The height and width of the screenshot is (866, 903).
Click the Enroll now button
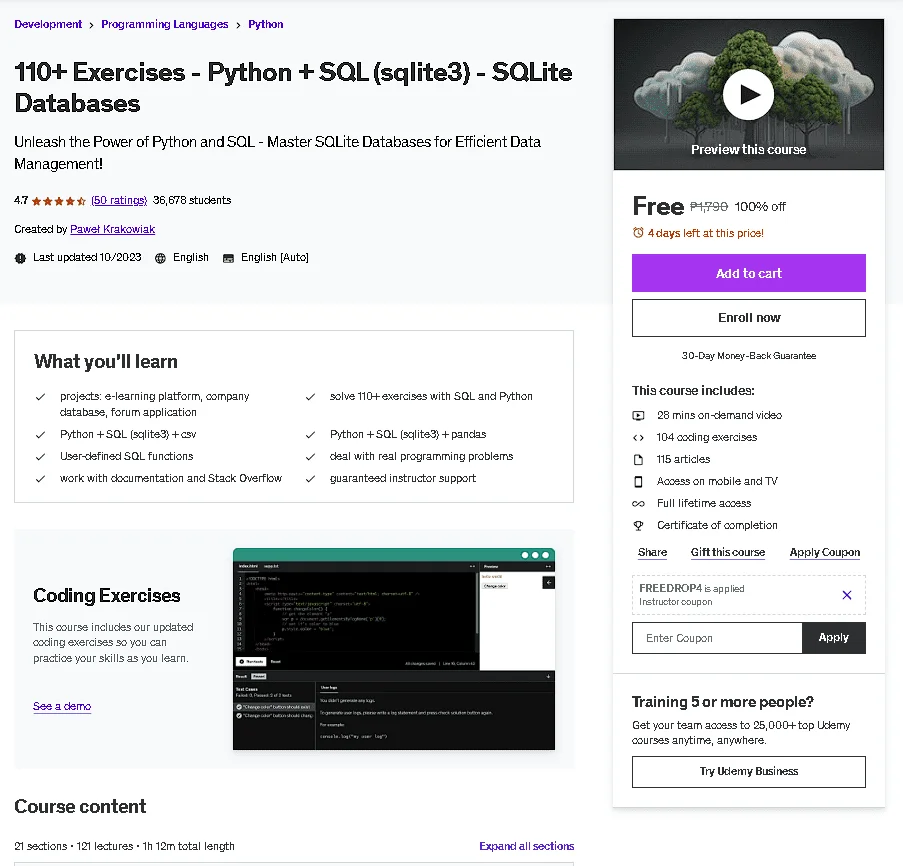749,318
